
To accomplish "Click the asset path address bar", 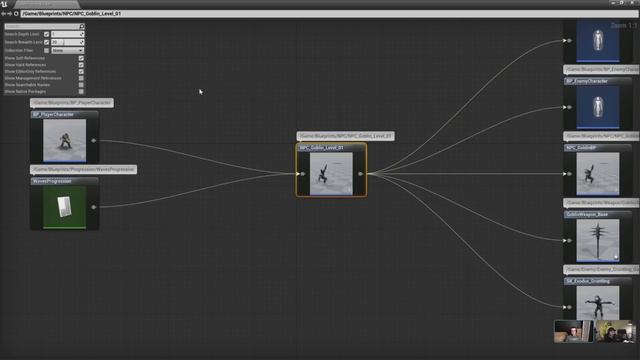I will tap(329, 13).
